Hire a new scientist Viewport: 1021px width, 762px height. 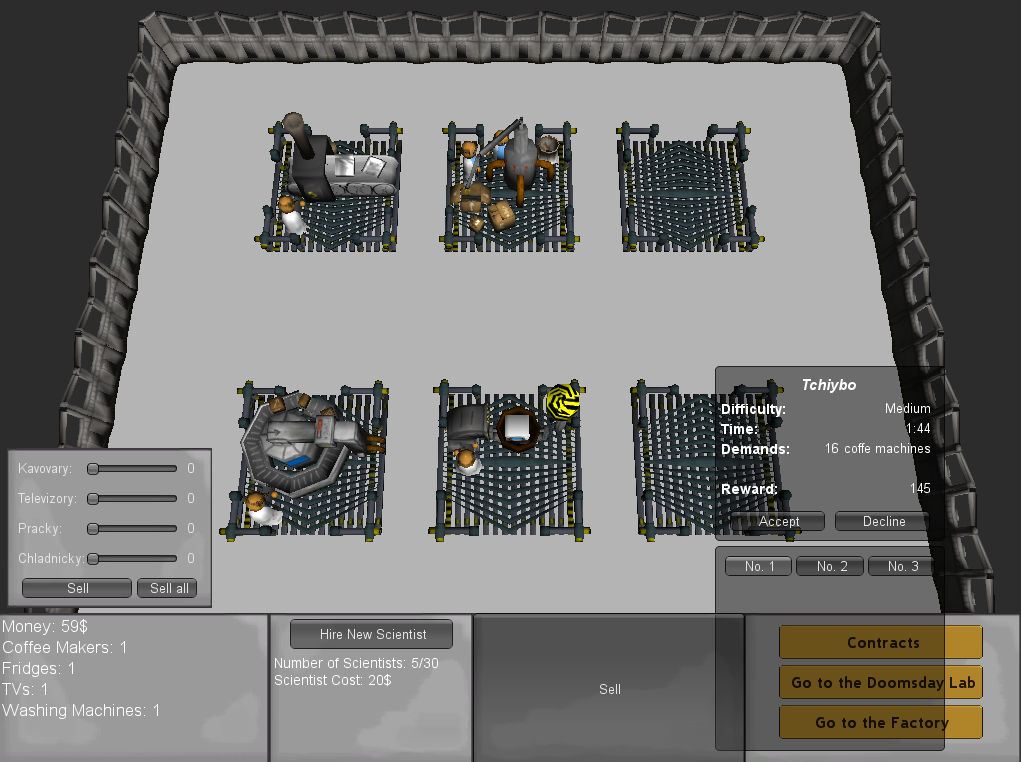[x=372, y=634]
